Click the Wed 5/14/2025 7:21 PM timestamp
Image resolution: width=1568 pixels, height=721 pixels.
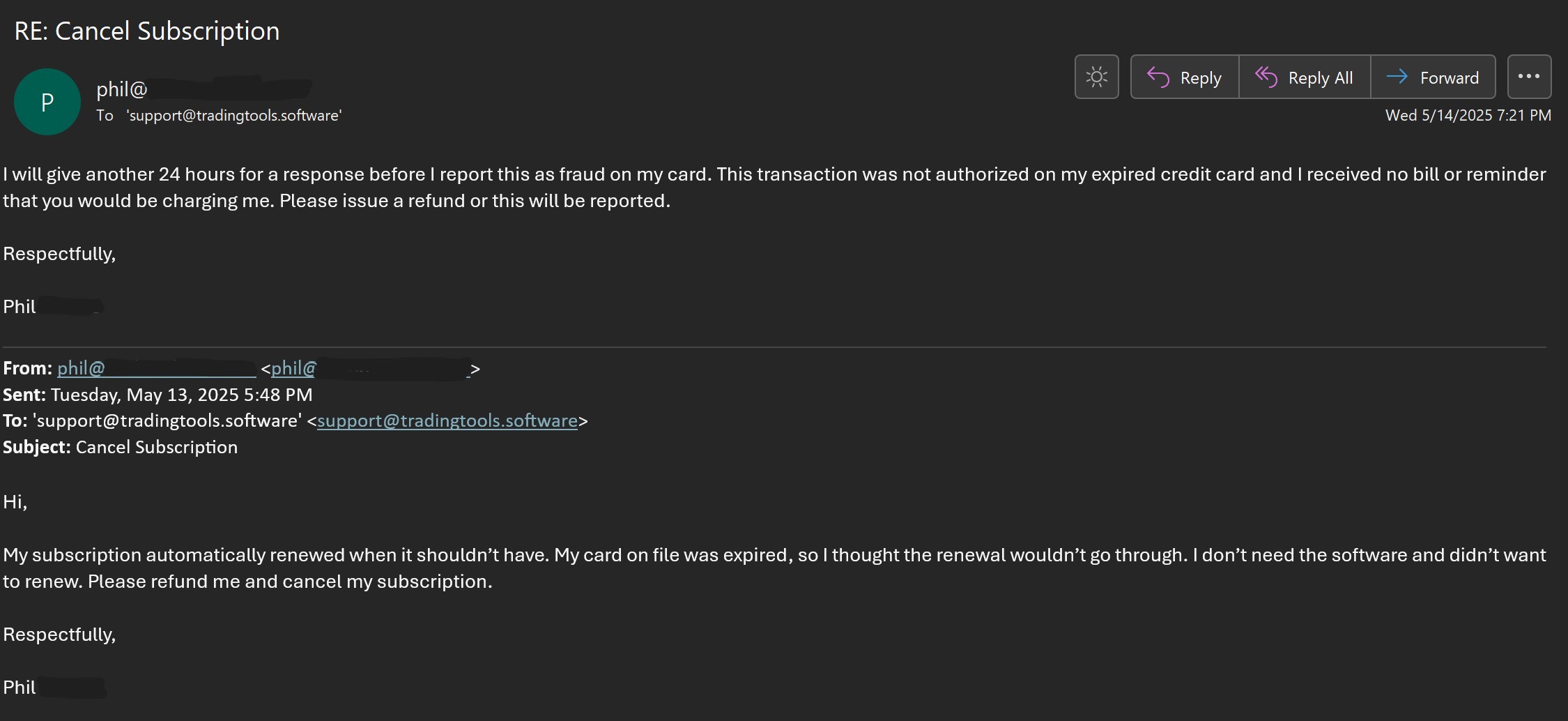click(x=1468, y=116)
